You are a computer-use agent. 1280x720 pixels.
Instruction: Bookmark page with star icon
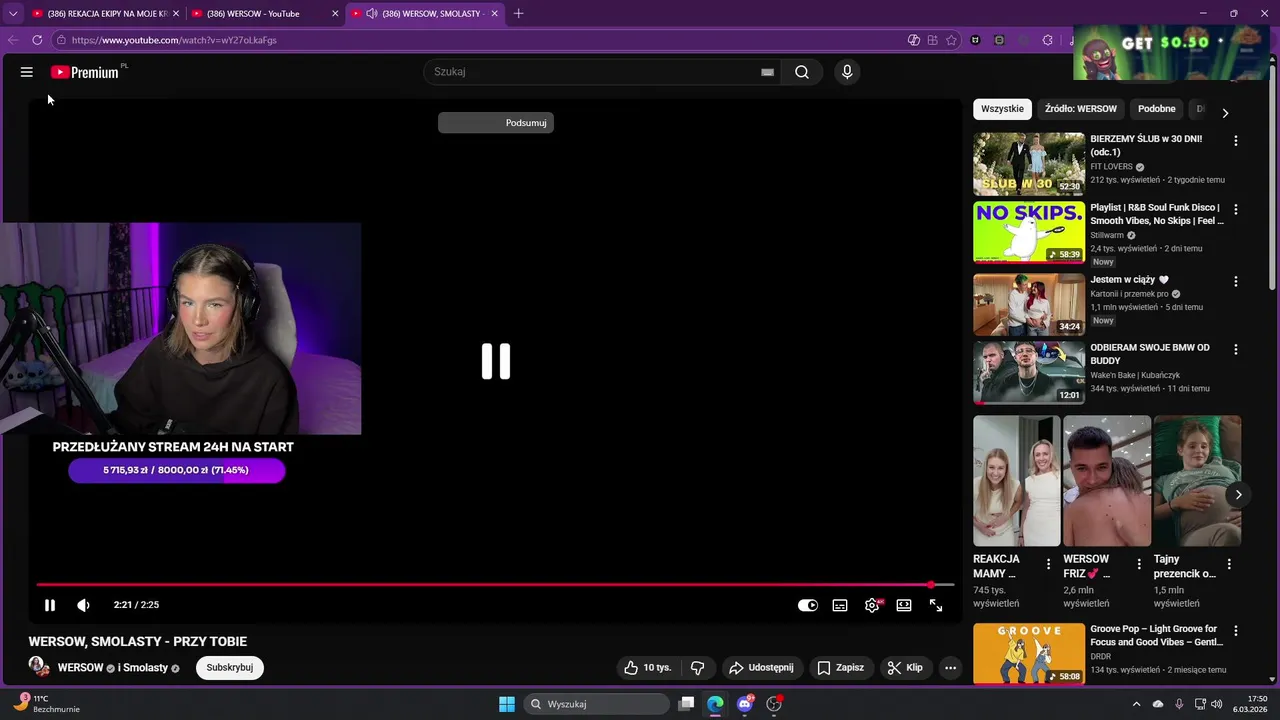[x=951, y=40]
